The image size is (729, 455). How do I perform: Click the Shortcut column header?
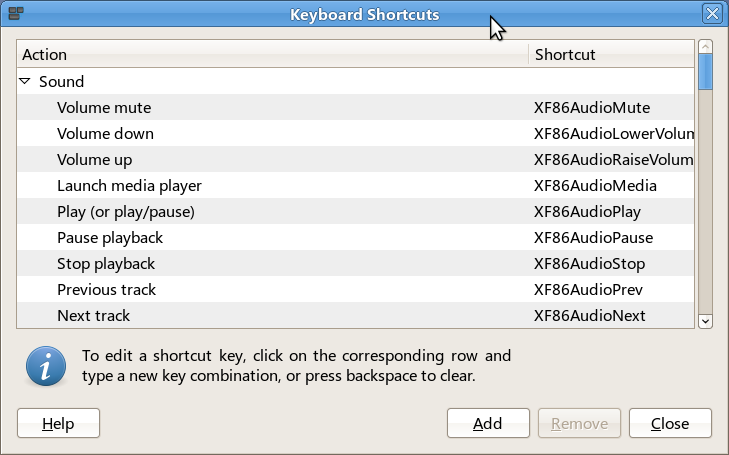click(x=612, y=54)
